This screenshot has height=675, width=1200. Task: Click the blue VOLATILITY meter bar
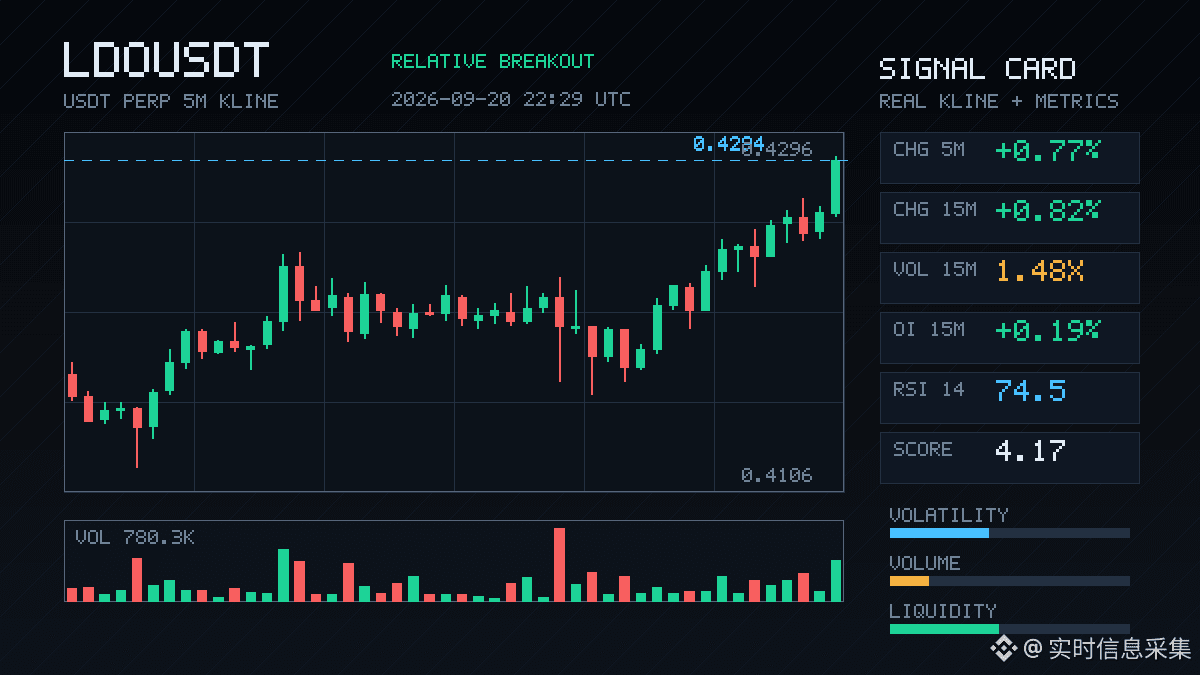939,533
